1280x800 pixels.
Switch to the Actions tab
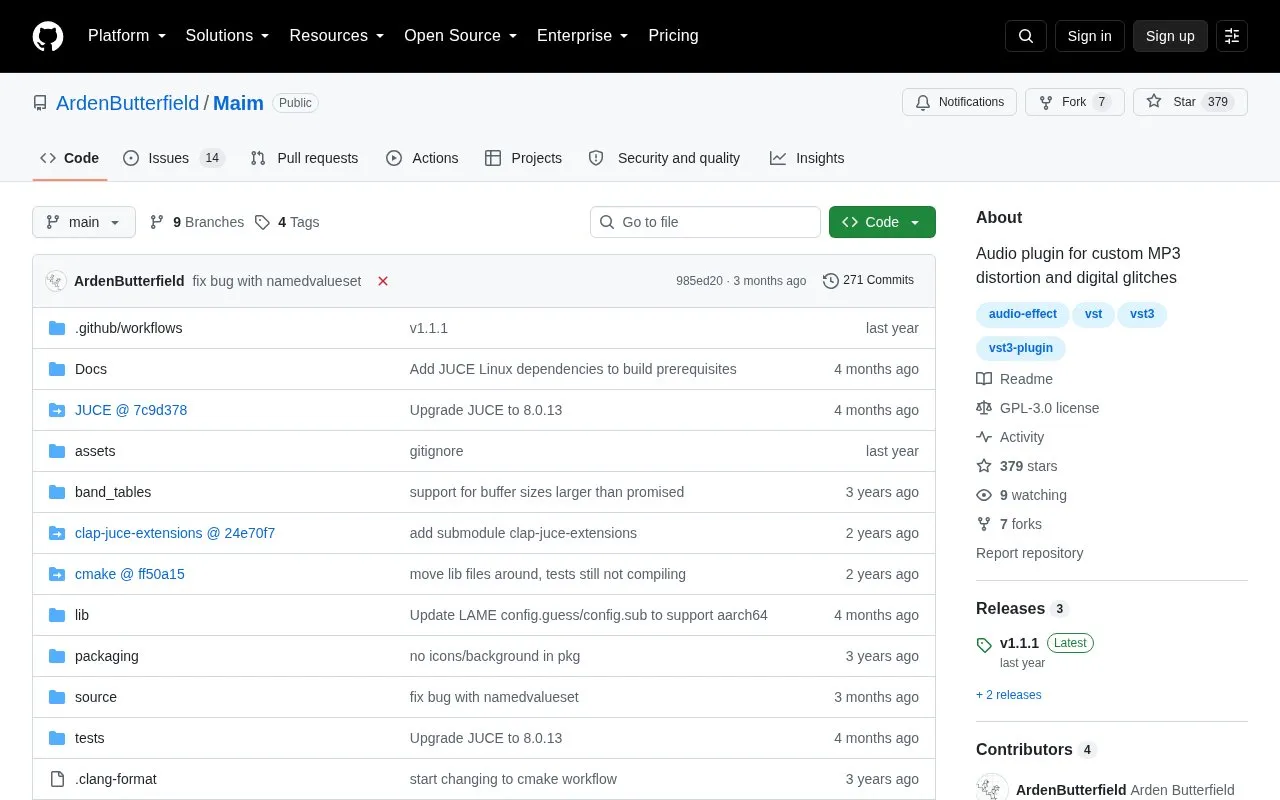coord(422,158)
